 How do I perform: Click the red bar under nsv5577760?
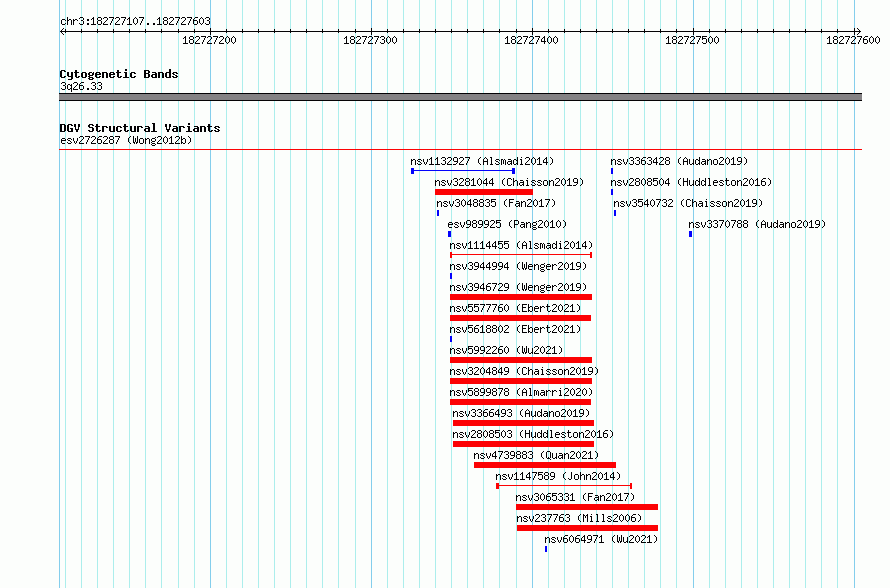pos(520,318)
